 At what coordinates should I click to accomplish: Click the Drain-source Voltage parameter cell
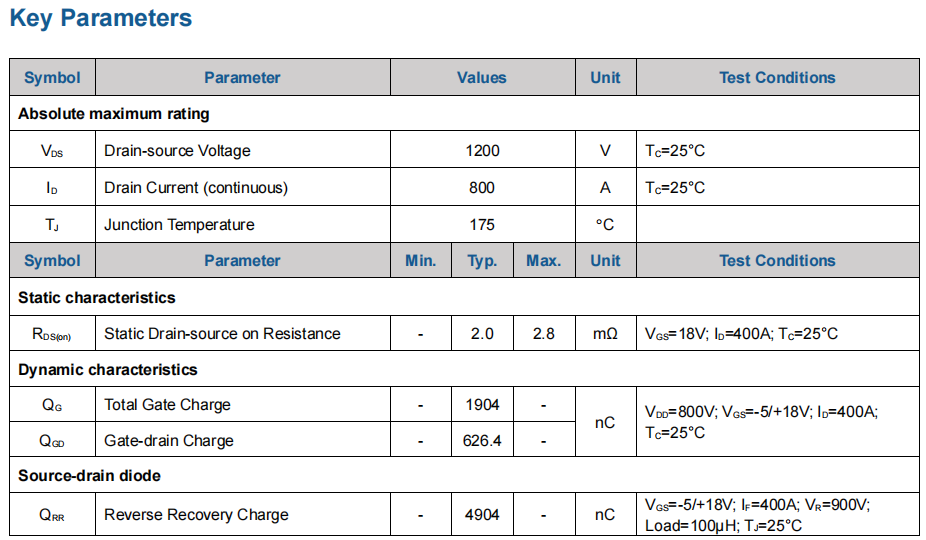pos(177,151)
